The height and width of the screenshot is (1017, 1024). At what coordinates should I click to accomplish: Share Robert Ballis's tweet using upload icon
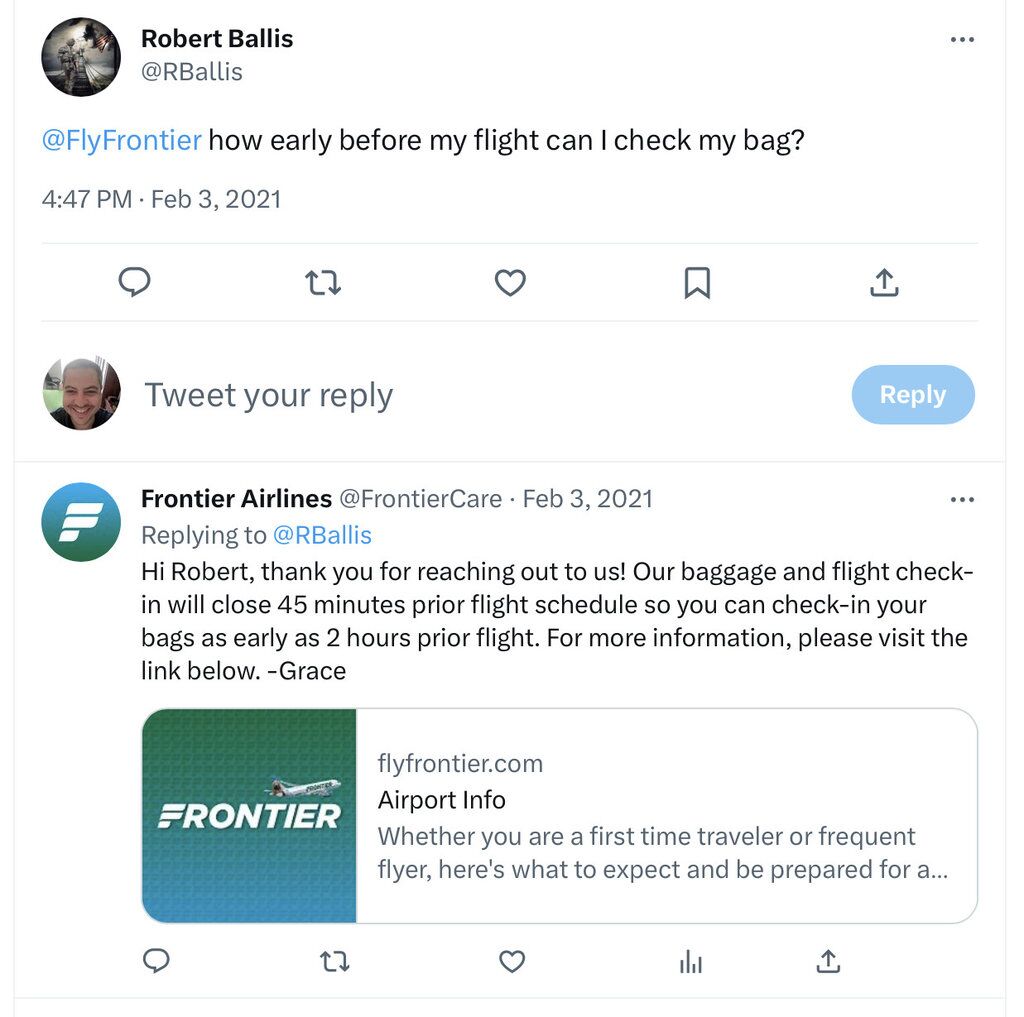(x=884, y=283)
